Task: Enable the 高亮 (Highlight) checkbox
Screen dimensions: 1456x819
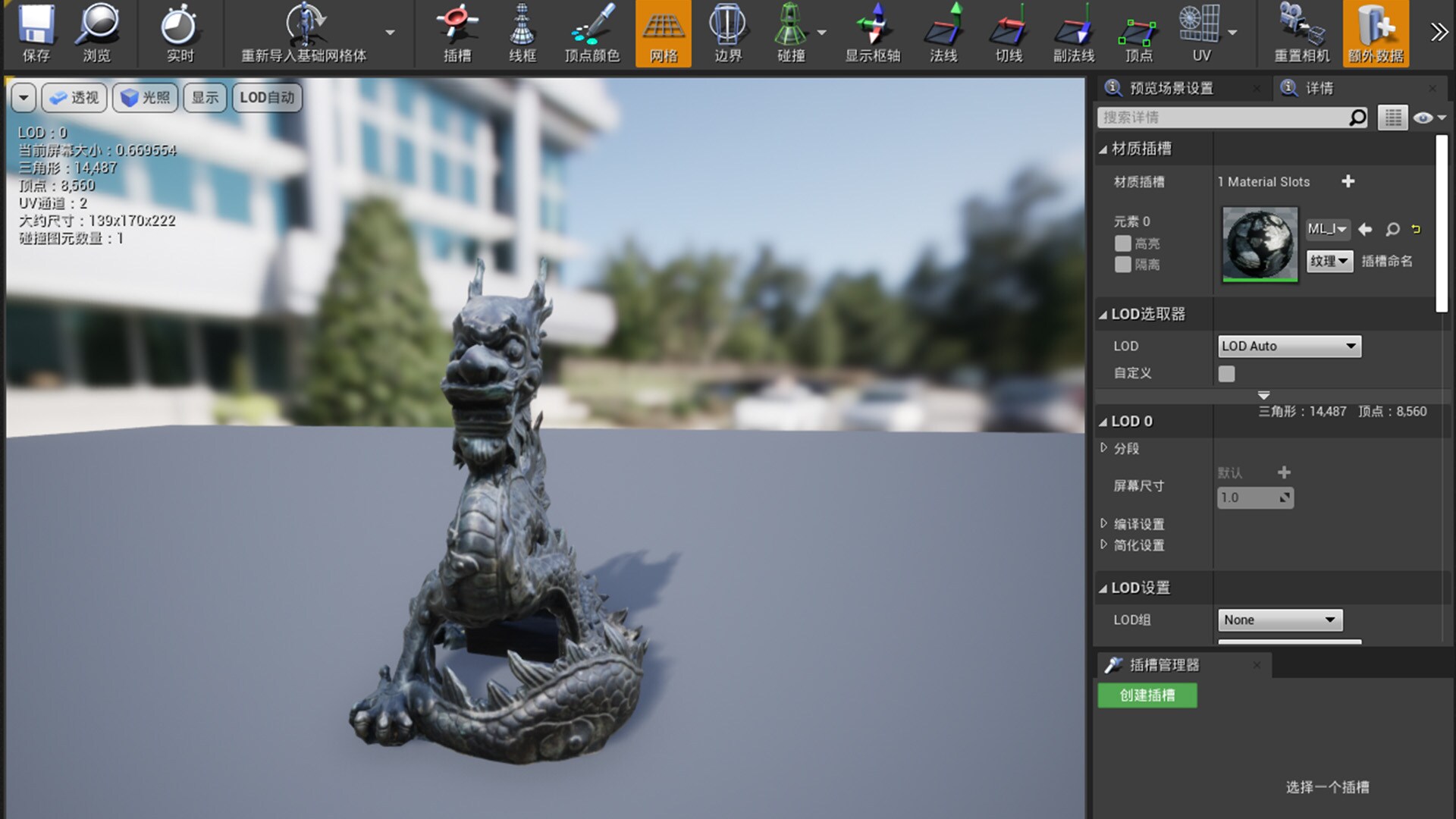Action: [1123, 243]
